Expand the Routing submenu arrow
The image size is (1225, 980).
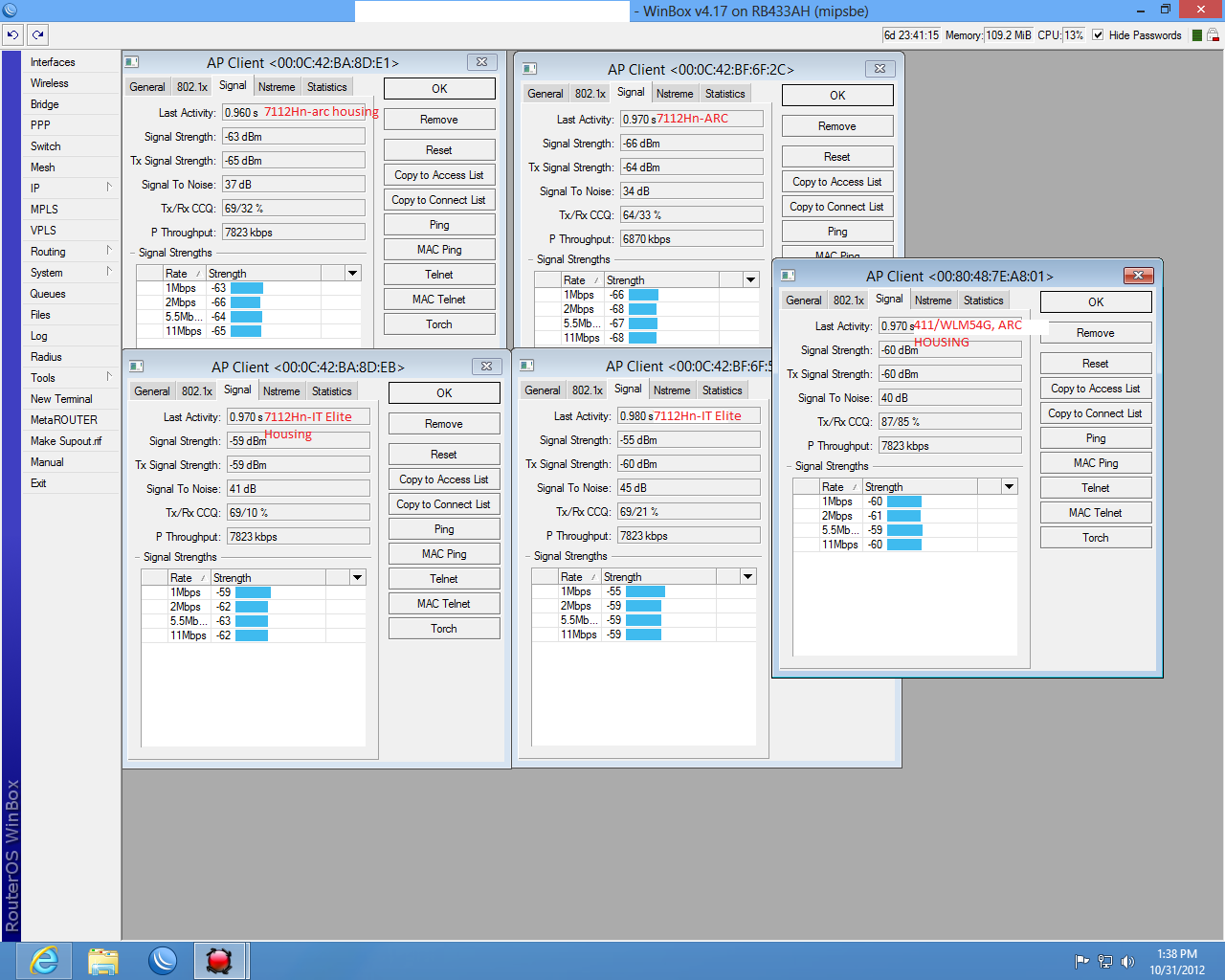(109, 250)
